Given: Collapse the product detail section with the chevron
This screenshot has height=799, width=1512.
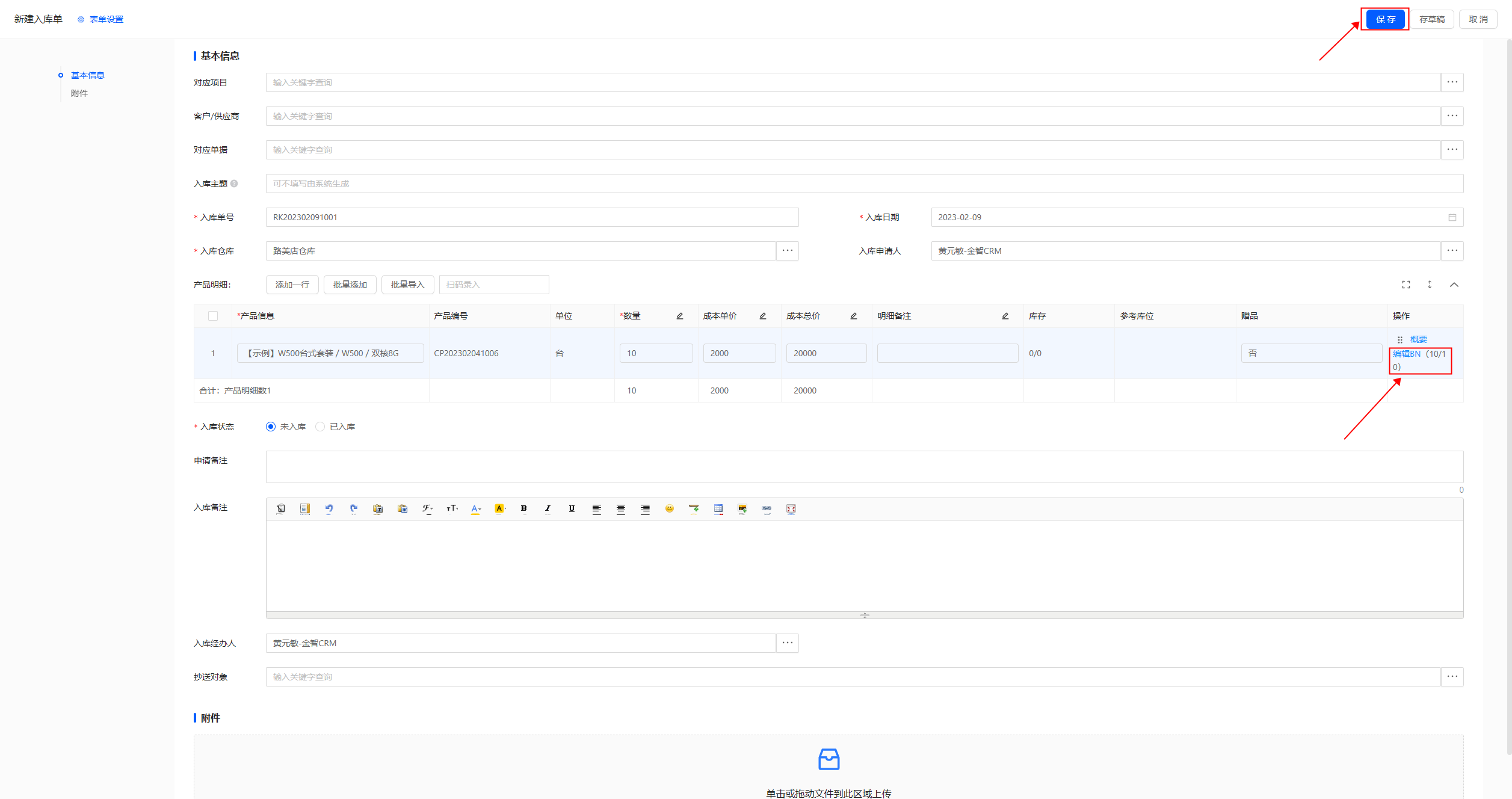Looking at the screenshot, I should [1454, 285].
